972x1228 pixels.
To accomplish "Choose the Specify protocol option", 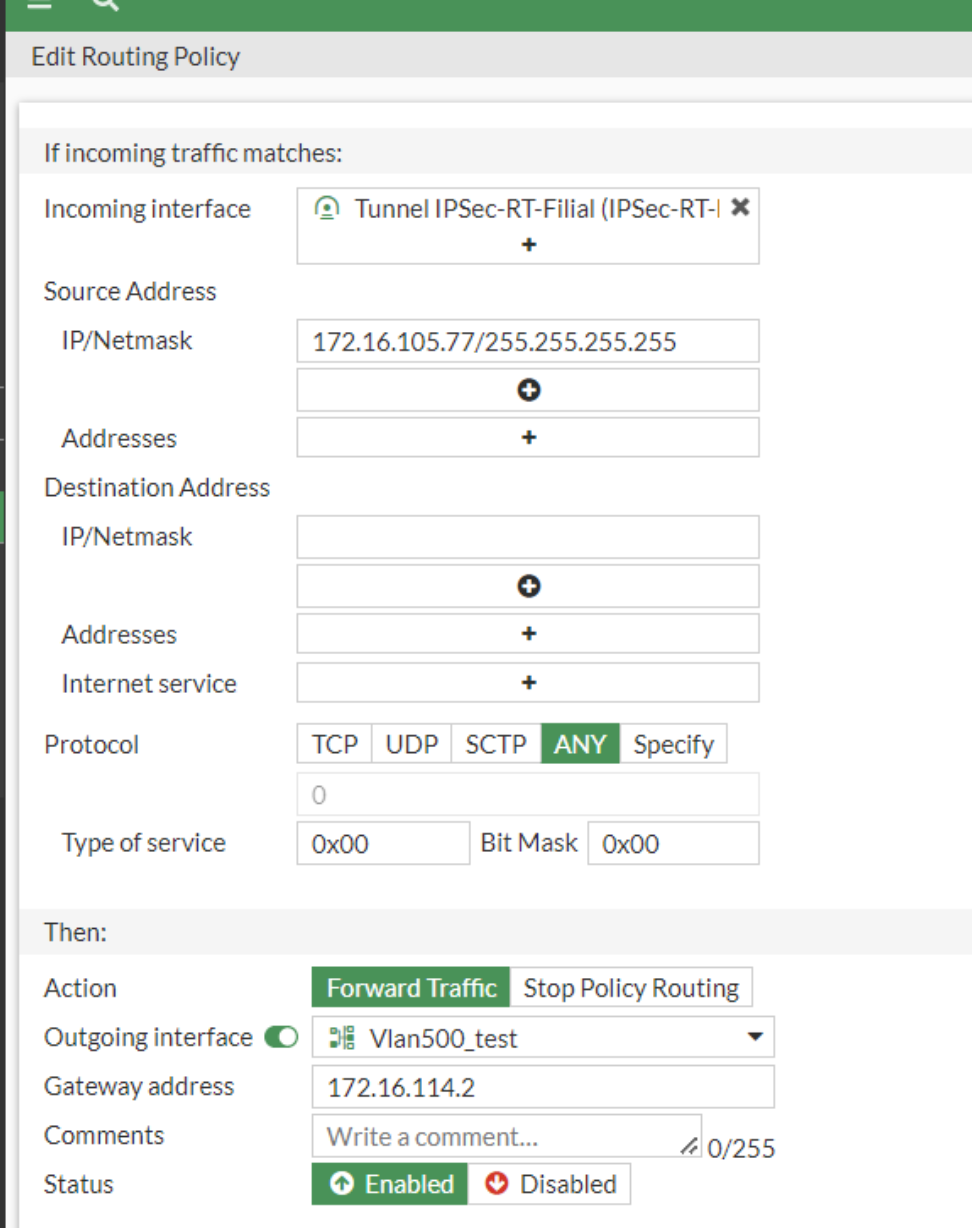I will tap(673, 745).
